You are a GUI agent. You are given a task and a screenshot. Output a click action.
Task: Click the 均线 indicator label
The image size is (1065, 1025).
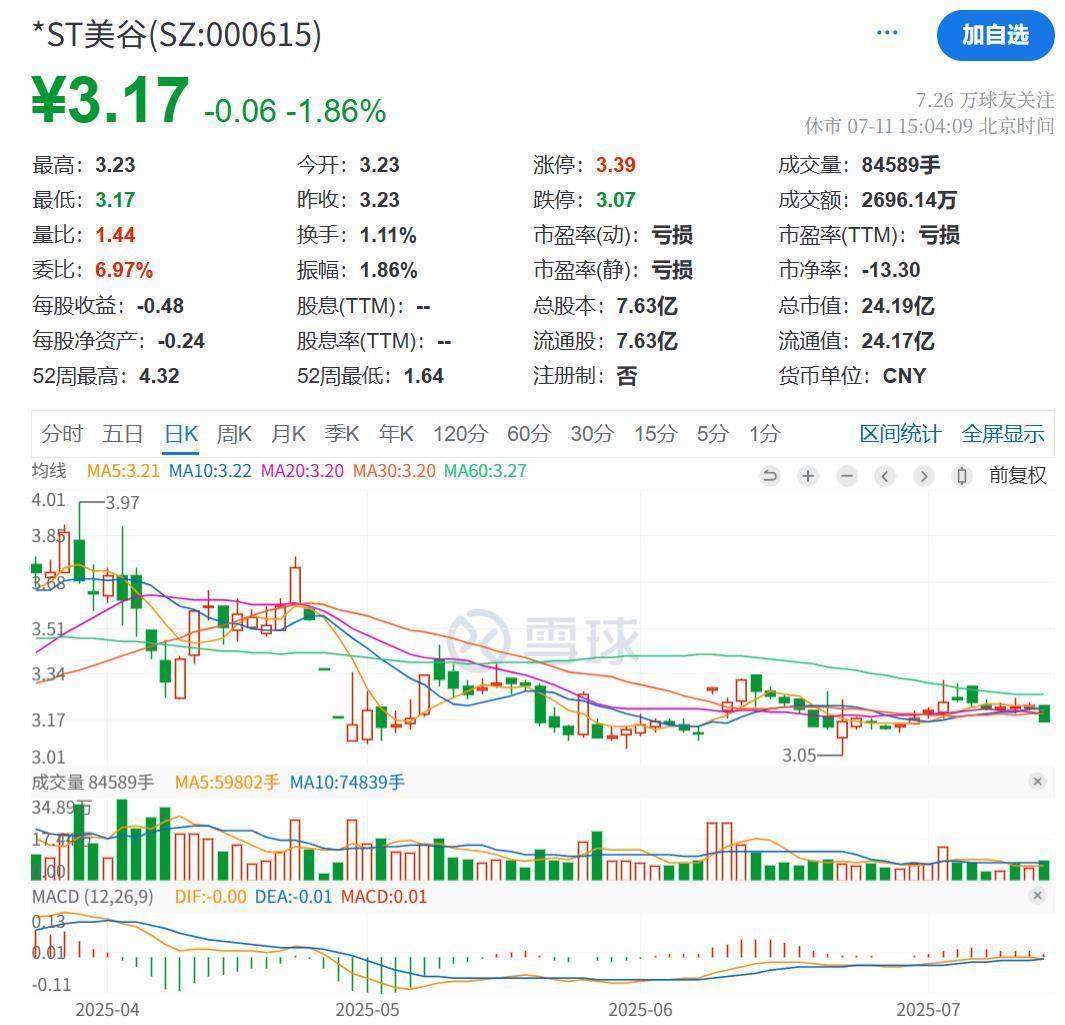49,471
